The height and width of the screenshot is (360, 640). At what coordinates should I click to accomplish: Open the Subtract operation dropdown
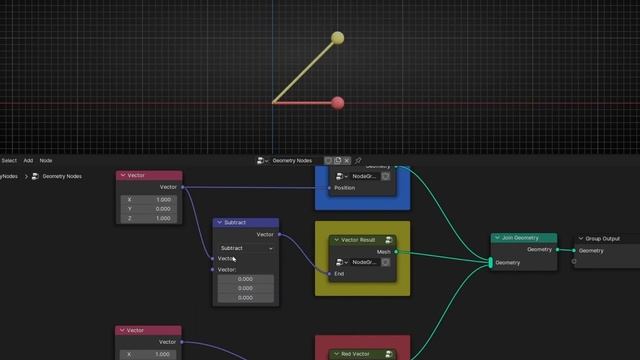tap(246, 248)
